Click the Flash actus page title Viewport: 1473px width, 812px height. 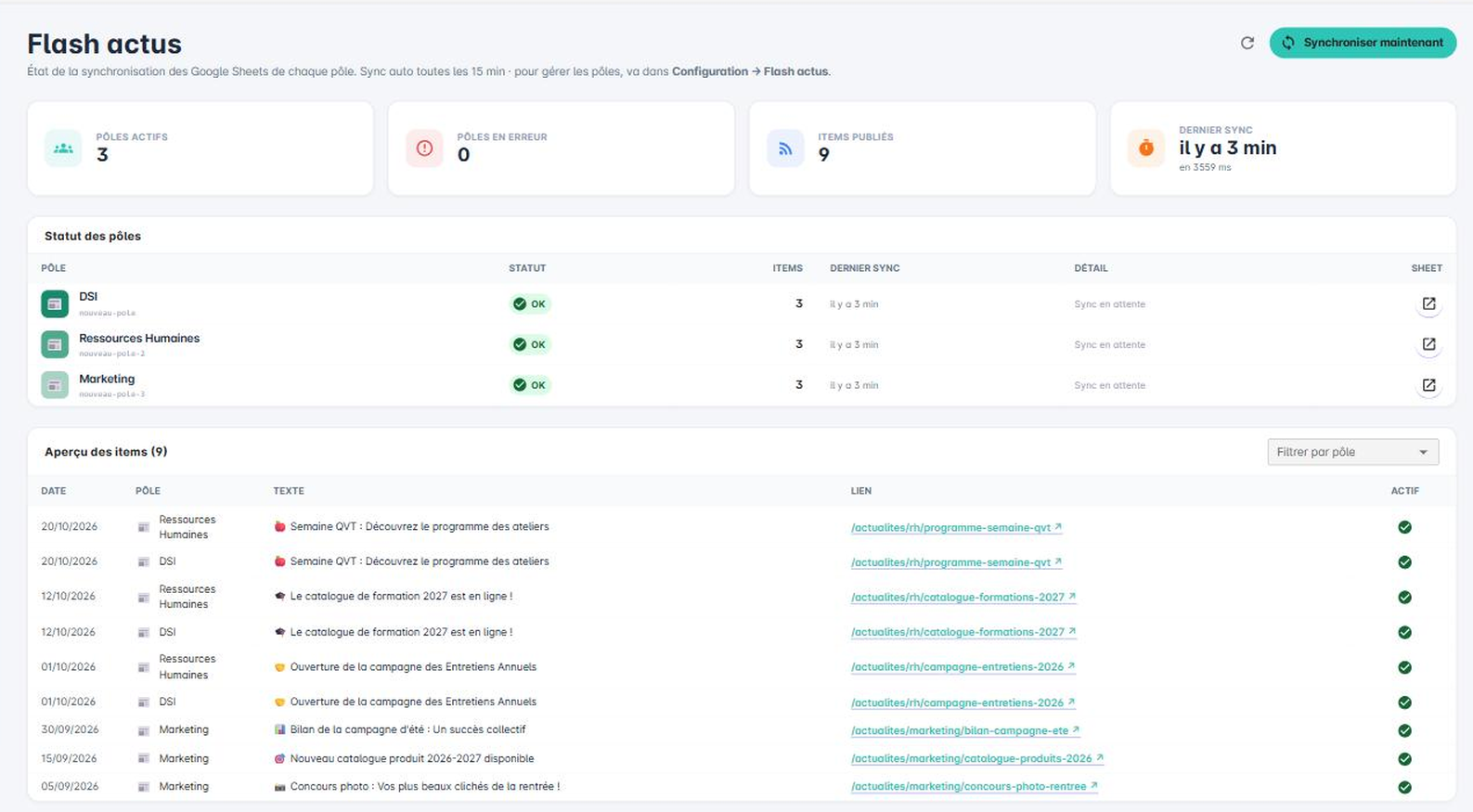(104, 44)
